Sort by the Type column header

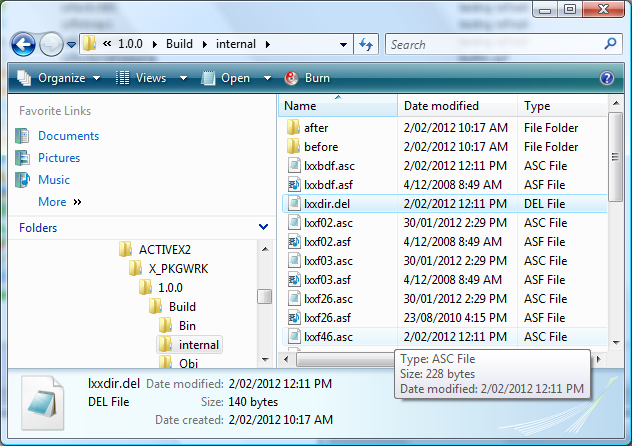click(x=562, y=106)
